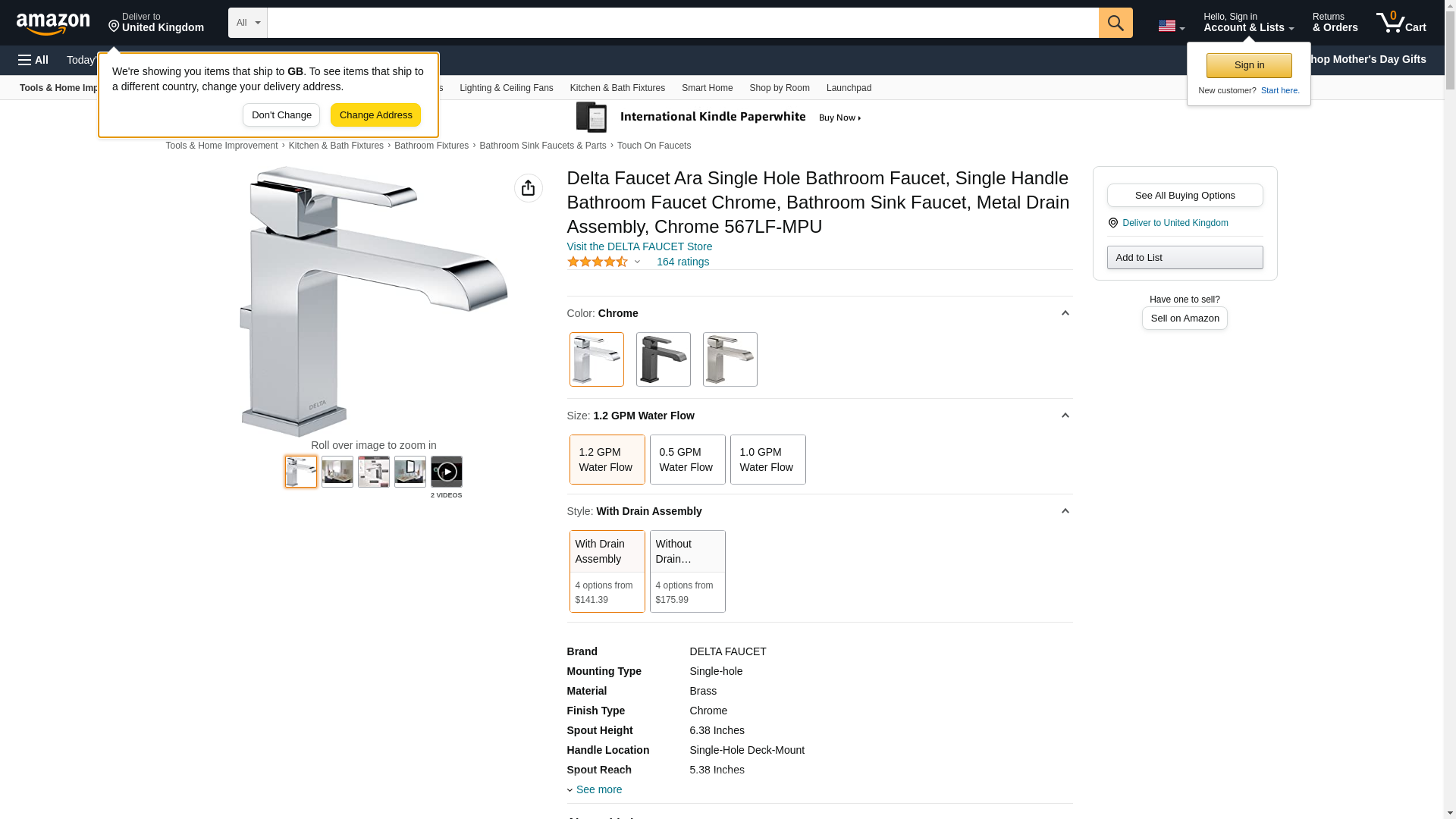Viewport: 1456px width, 819px height.
Task: Click the search input field
Action: coord(682,23)
